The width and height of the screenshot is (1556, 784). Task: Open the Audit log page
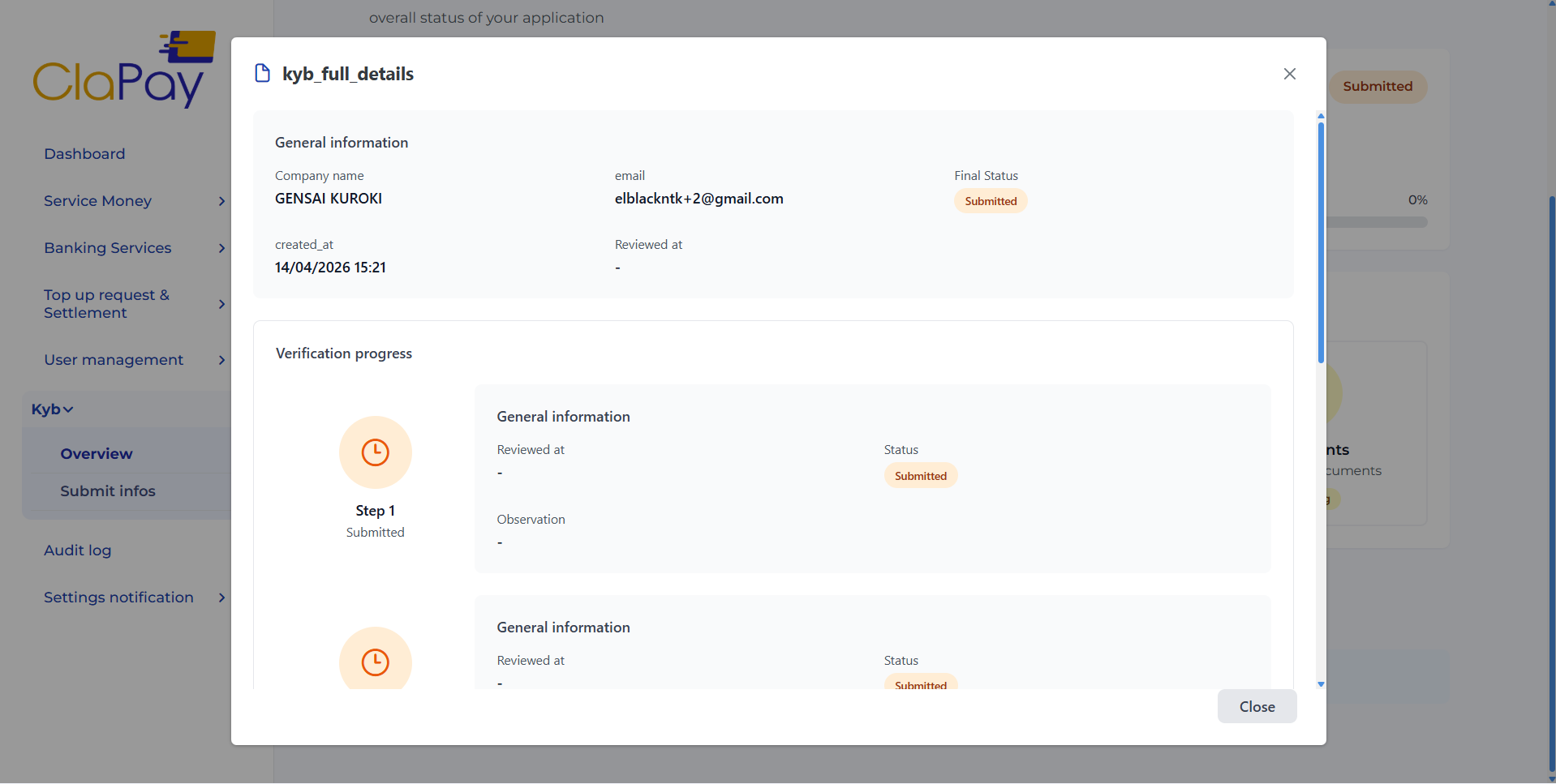pyautogui.click(x=78, y=551)
